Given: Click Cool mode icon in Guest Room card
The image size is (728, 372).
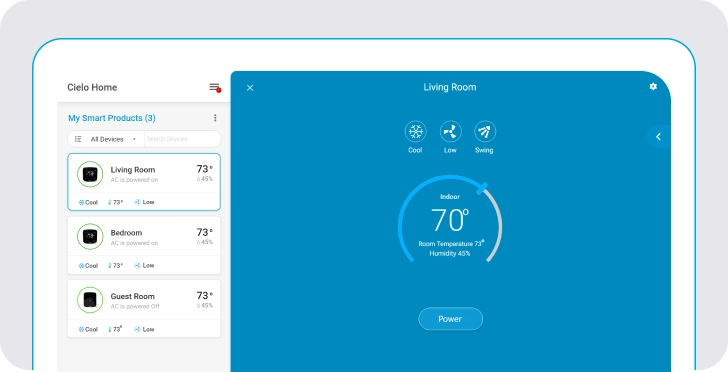Looking at the screenshot, I should point(82,329).
